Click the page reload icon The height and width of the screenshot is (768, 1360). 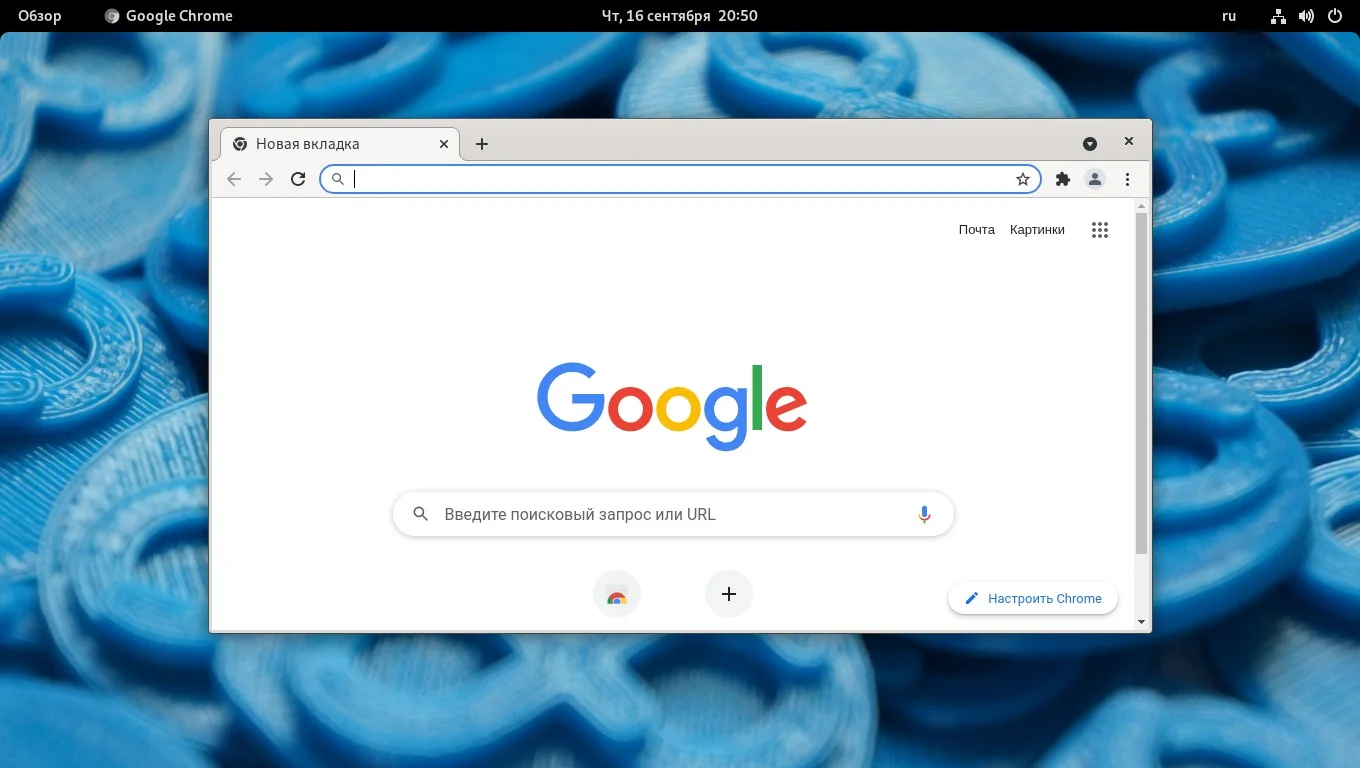tap(298, 179)
